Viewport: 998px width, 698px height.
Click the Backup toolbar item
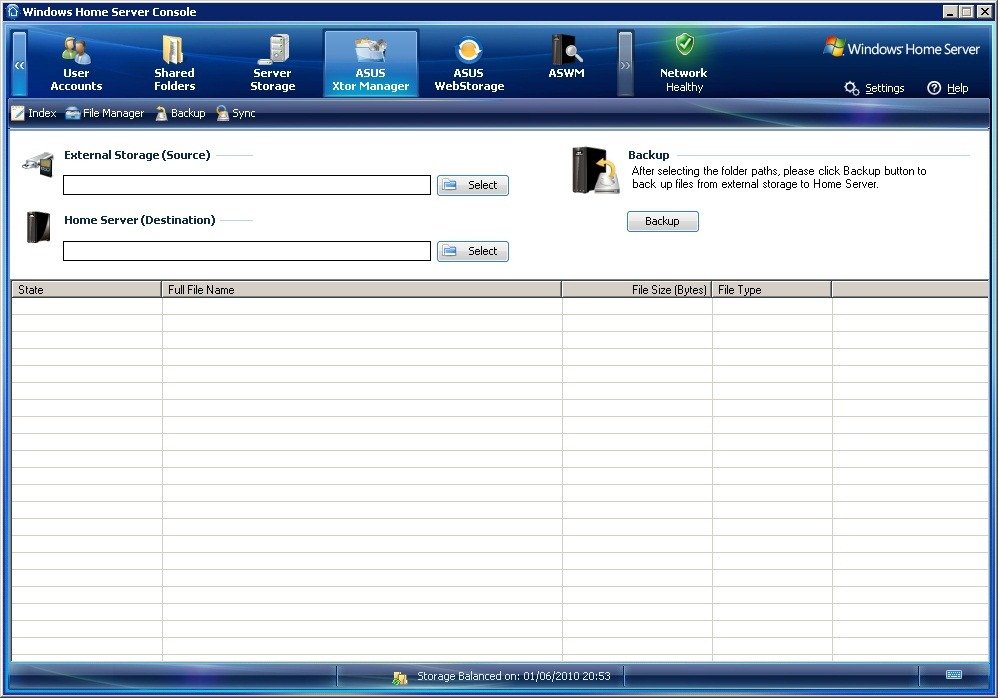tap(180, 113)
